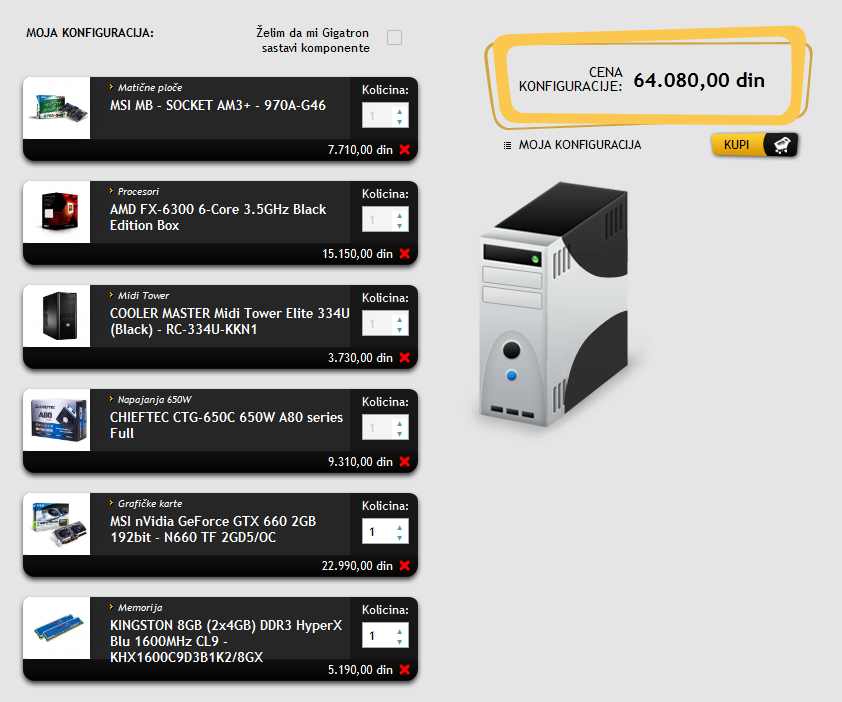Check 'Želim da mi Gigatron sastavi komponente' box
Image resolution: width=842 pixels, height=702 pixels.
point(395,38)
